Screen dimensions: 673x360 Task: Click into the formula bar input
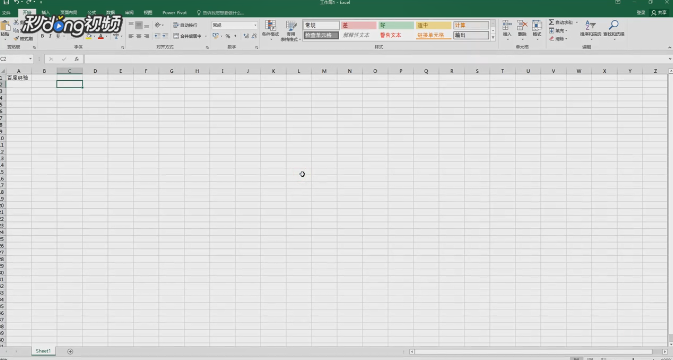pyautogui.click(x=376, y=59)
